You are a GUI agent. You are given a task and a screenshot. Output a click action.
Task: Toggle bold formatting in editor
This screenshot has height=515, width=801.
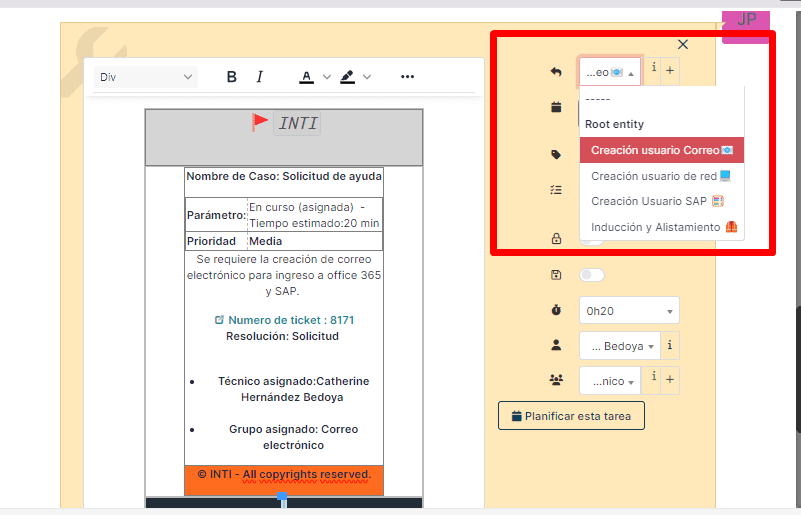pos(232,77)
